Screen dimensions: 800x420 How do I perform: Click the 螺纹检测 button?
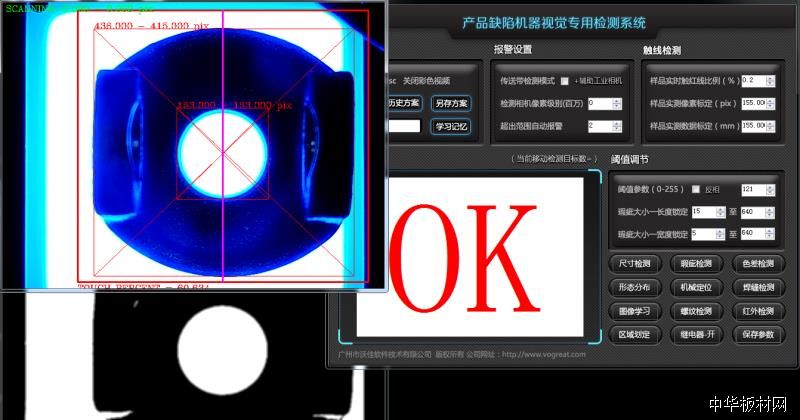[x=696, y=311]
